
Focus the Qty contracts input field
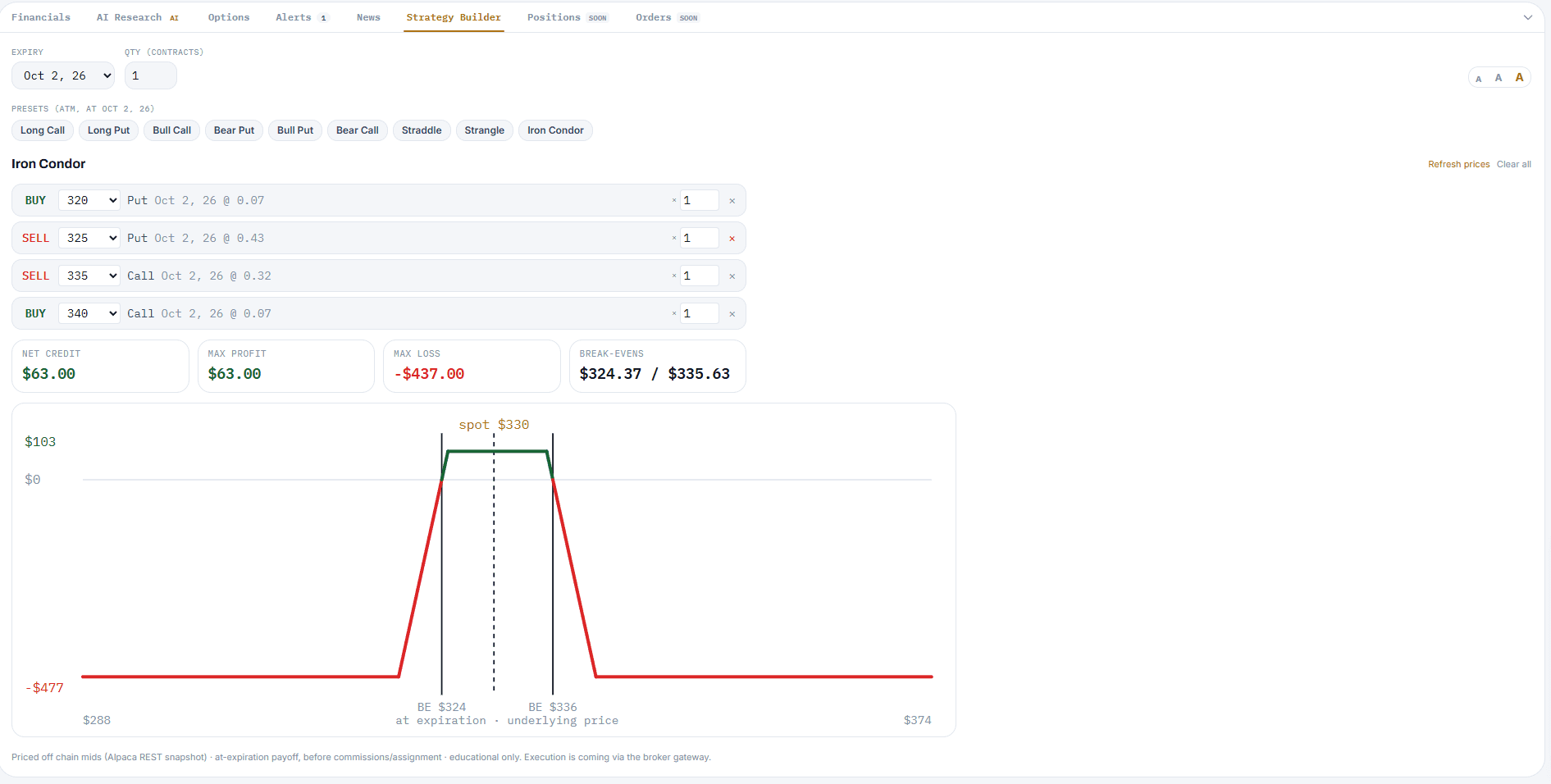point(151,75)
